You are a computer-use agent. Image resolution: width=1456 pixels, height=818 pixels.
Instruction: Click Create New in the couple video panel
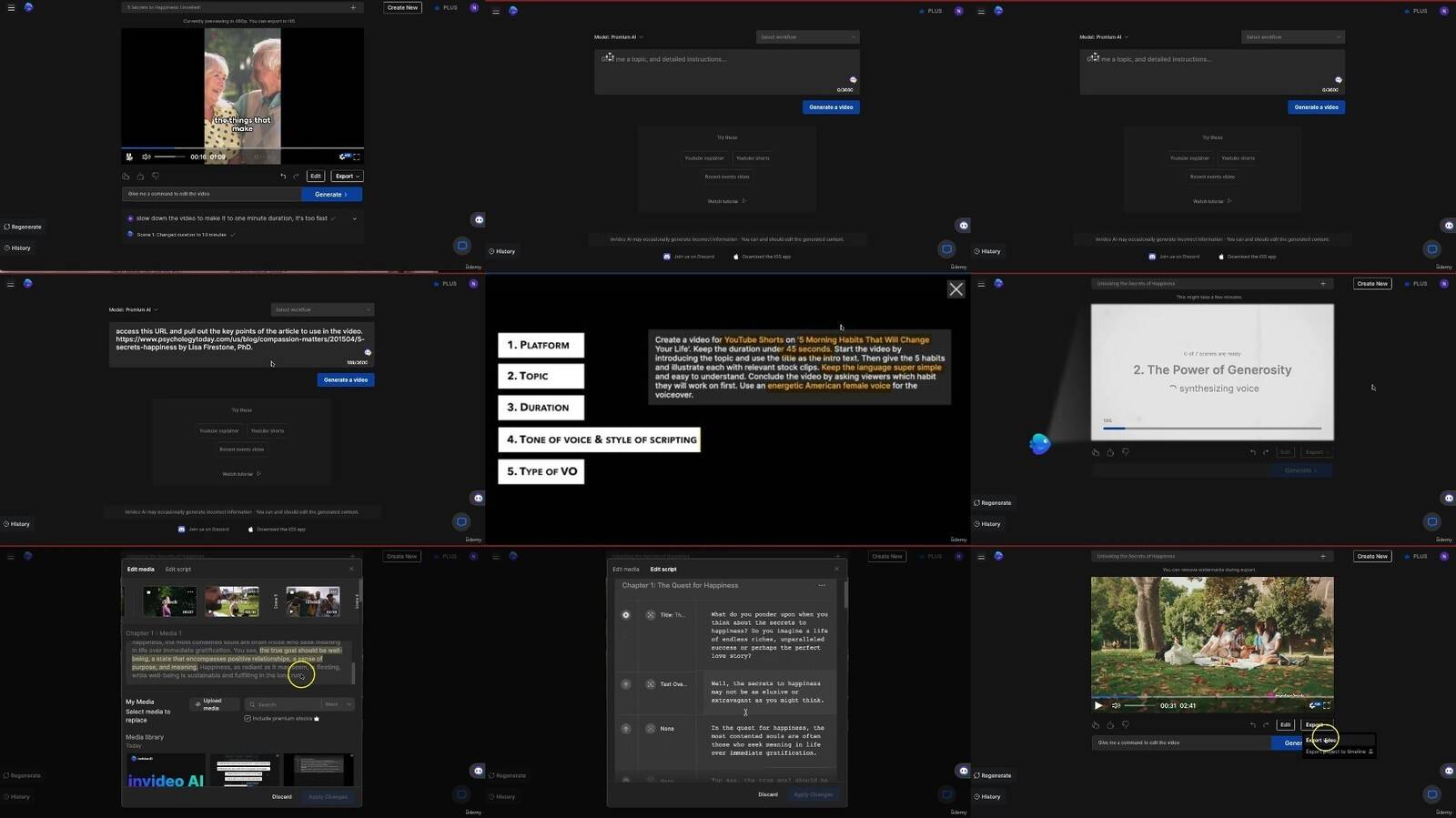click(x=402, y=7)
